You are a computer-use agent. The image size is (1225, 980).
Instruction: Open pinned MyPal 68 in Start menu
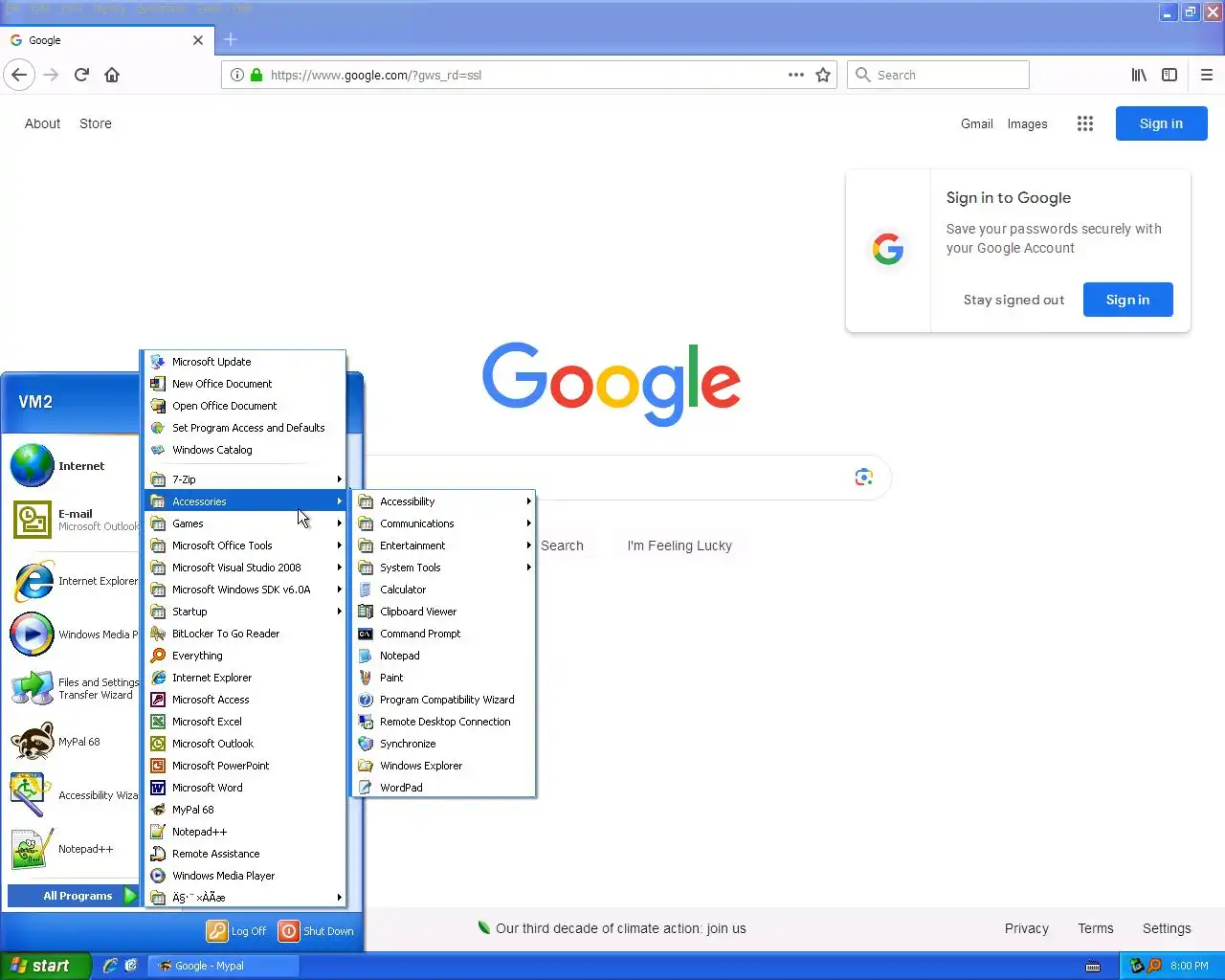click(x=72, y=742)
